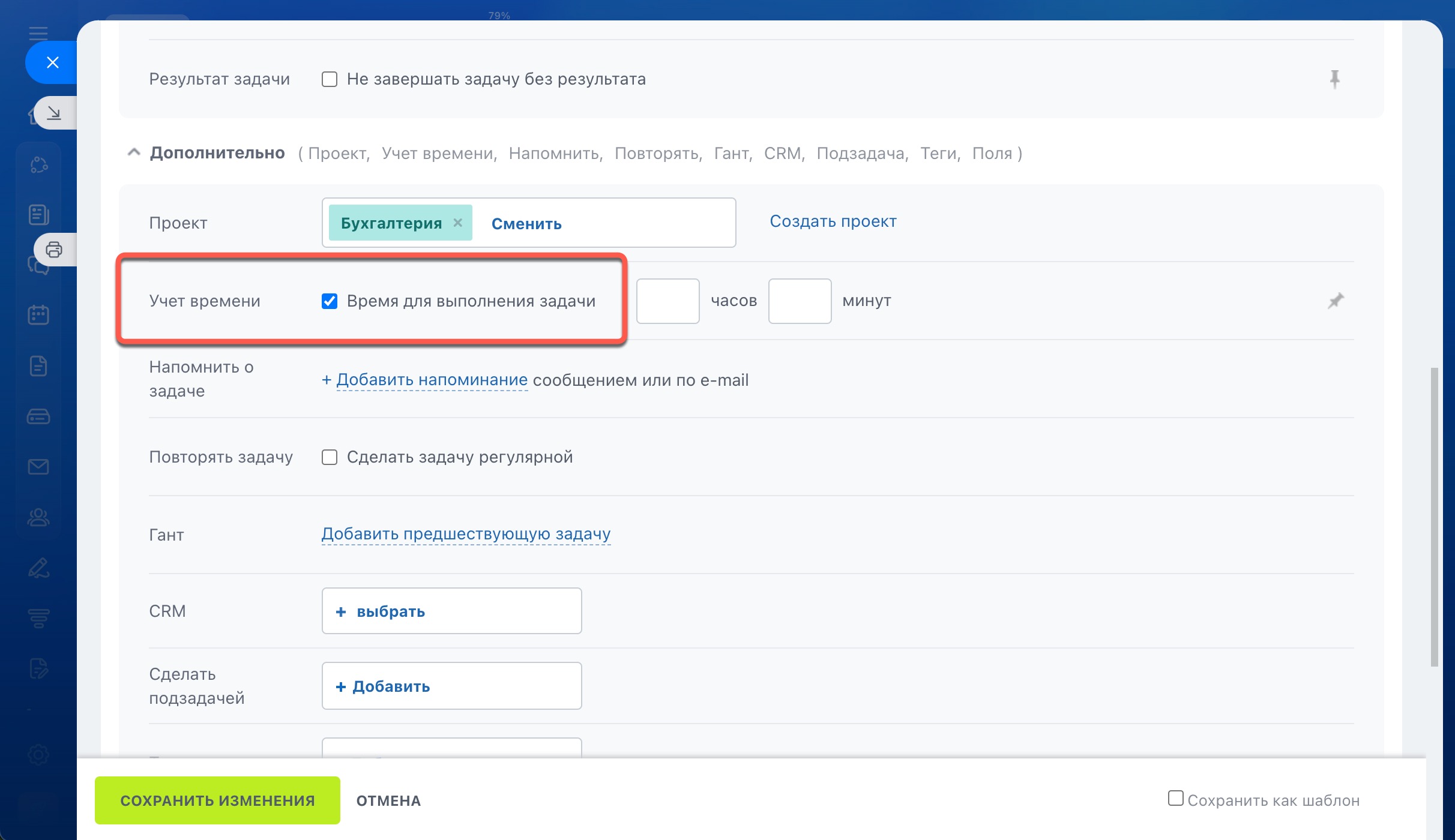Enable Не завершать задачу без результата

(330, 79)
